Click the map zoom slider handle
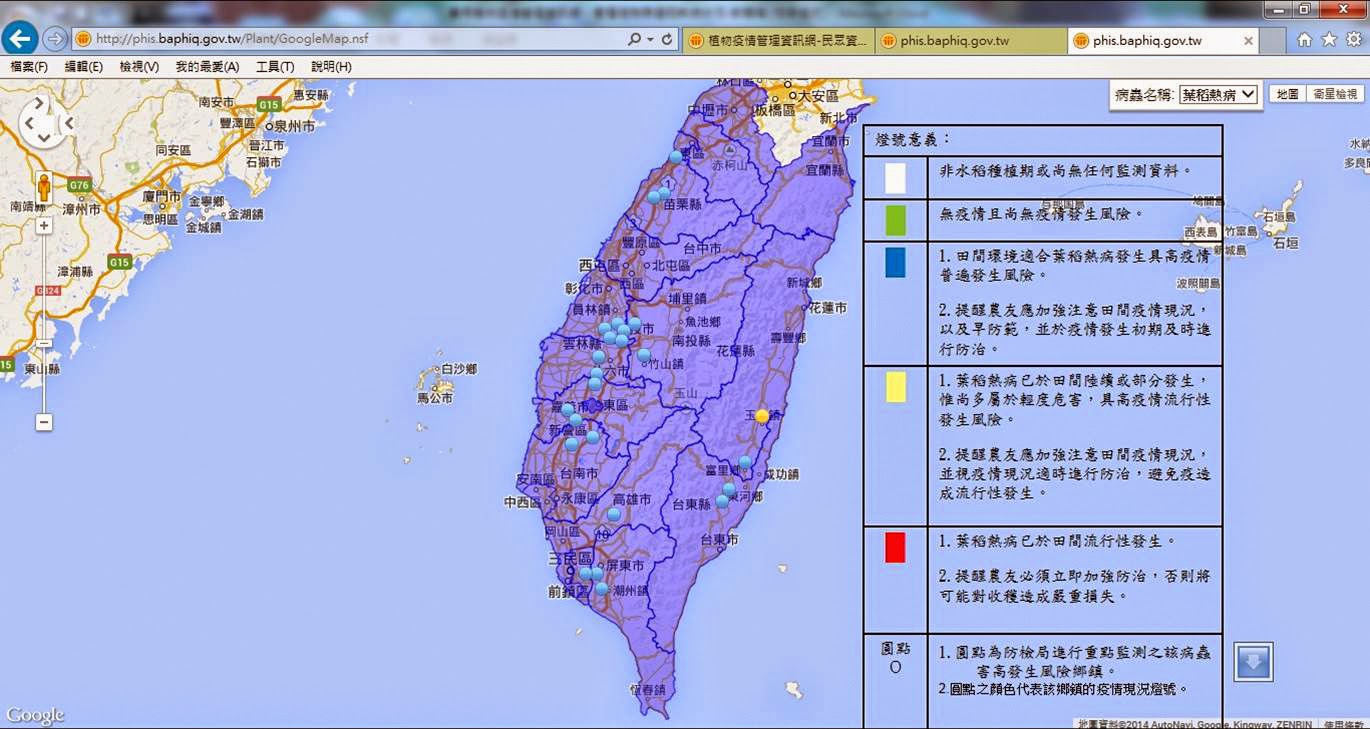The height and width of the screenshot is (729, 1370). tap(44, 343)
